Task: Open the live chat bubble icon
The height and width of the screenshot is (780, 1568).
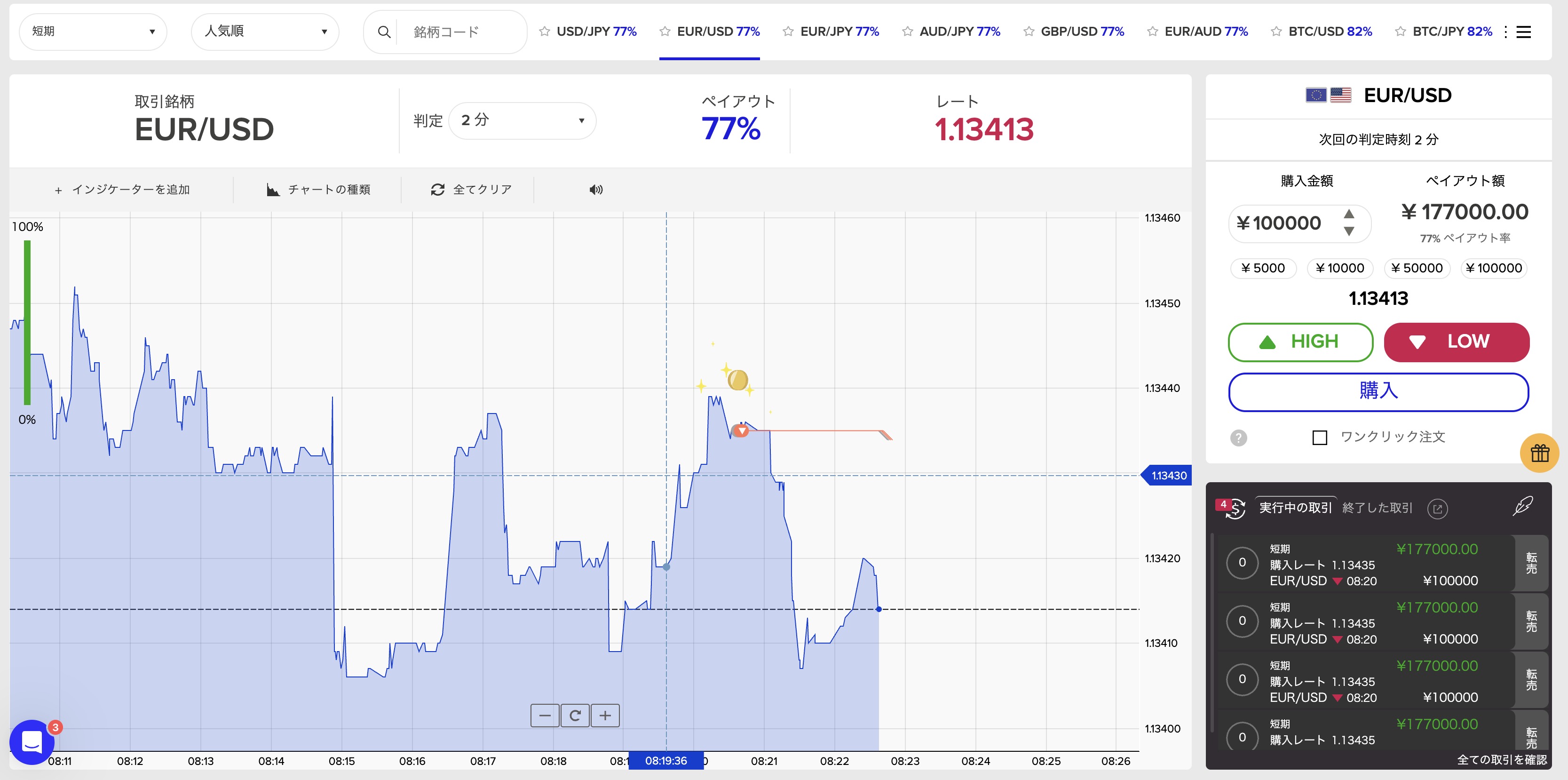Action: 32,741
